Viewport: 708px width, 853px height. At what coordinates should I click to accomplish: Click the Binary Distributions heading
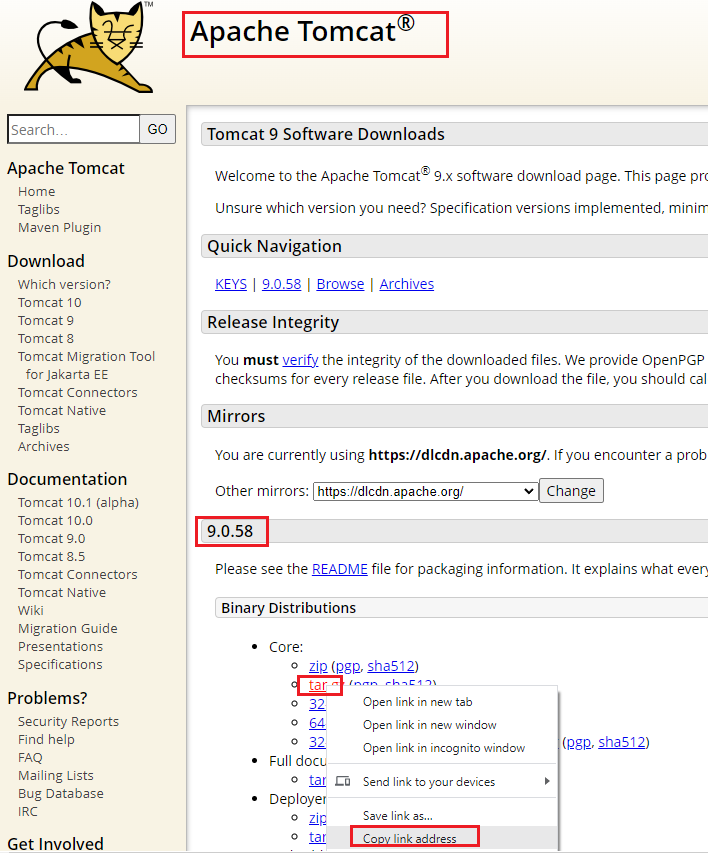click(x=288, y=608)
